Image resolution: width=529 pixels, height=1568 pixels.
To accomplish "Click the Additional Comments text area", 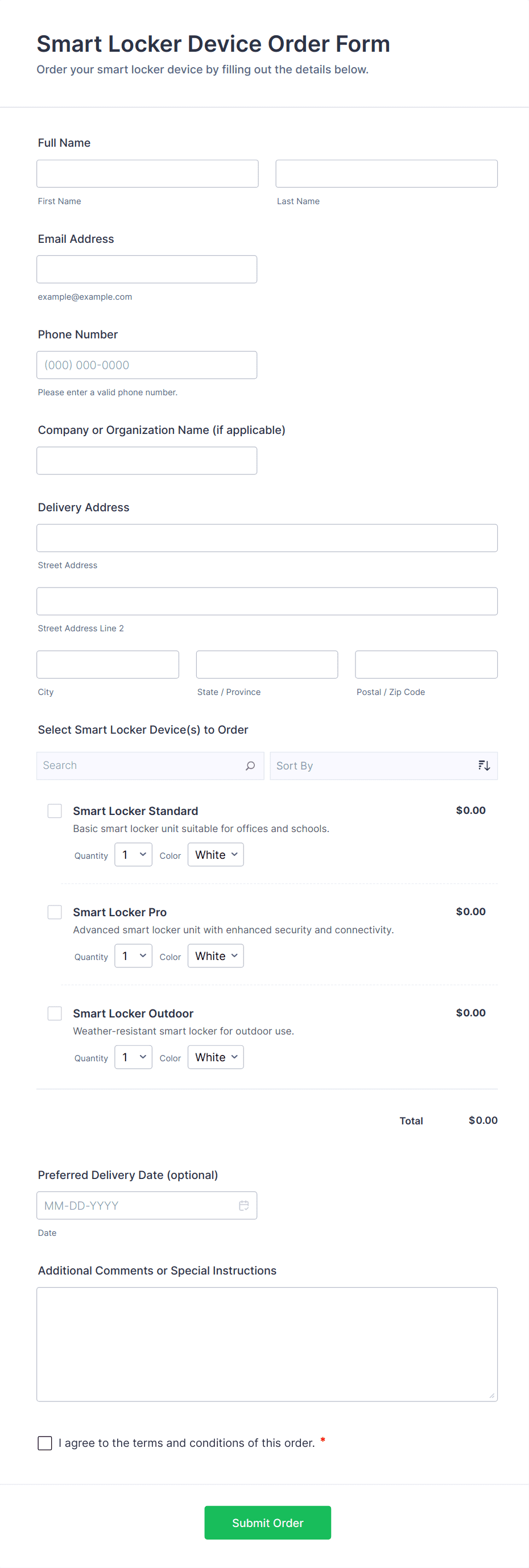I will coord(267,1344).
